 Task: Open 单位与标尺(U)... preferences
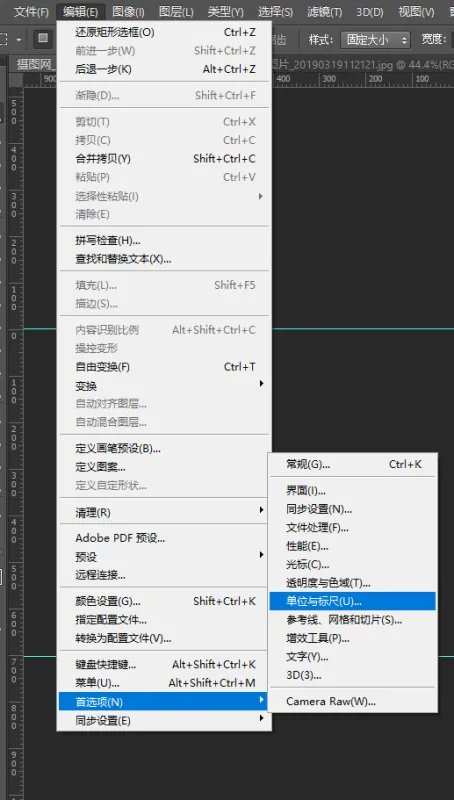point(352,601)
